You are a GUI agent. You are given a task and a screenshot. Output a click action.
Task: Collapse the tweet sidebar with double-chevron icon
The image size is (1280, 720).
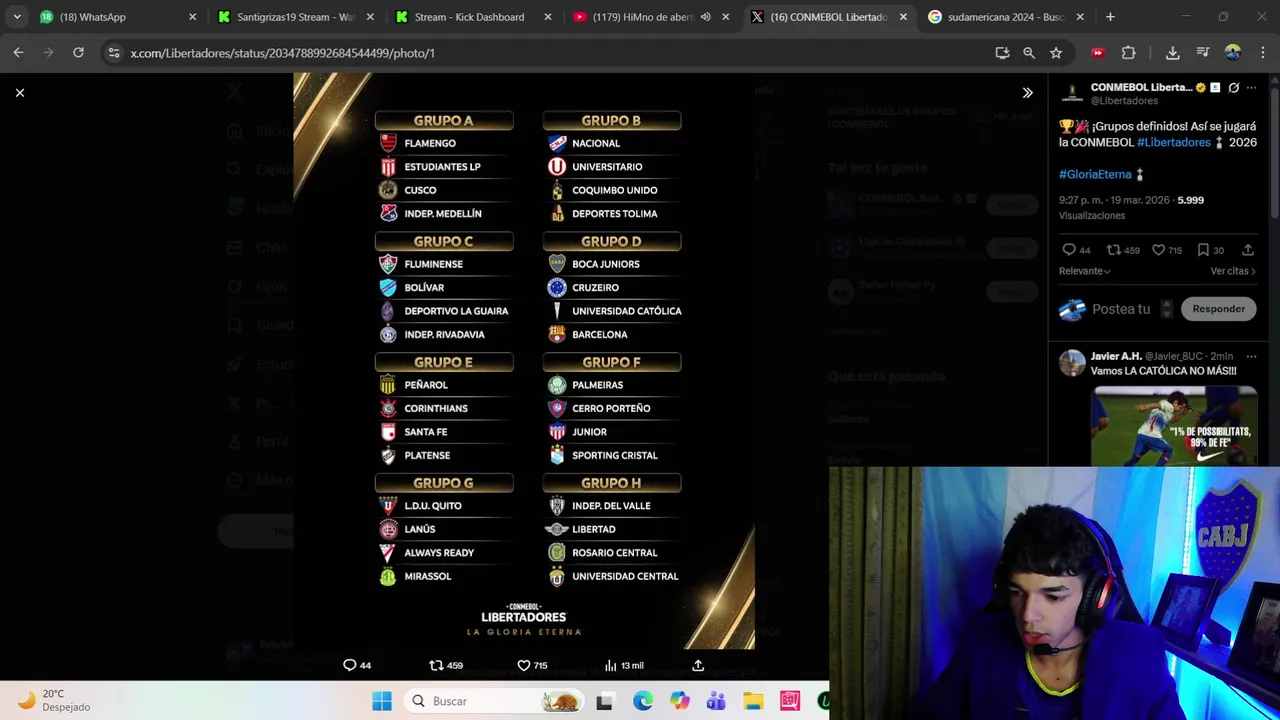tap(1027, 93)
